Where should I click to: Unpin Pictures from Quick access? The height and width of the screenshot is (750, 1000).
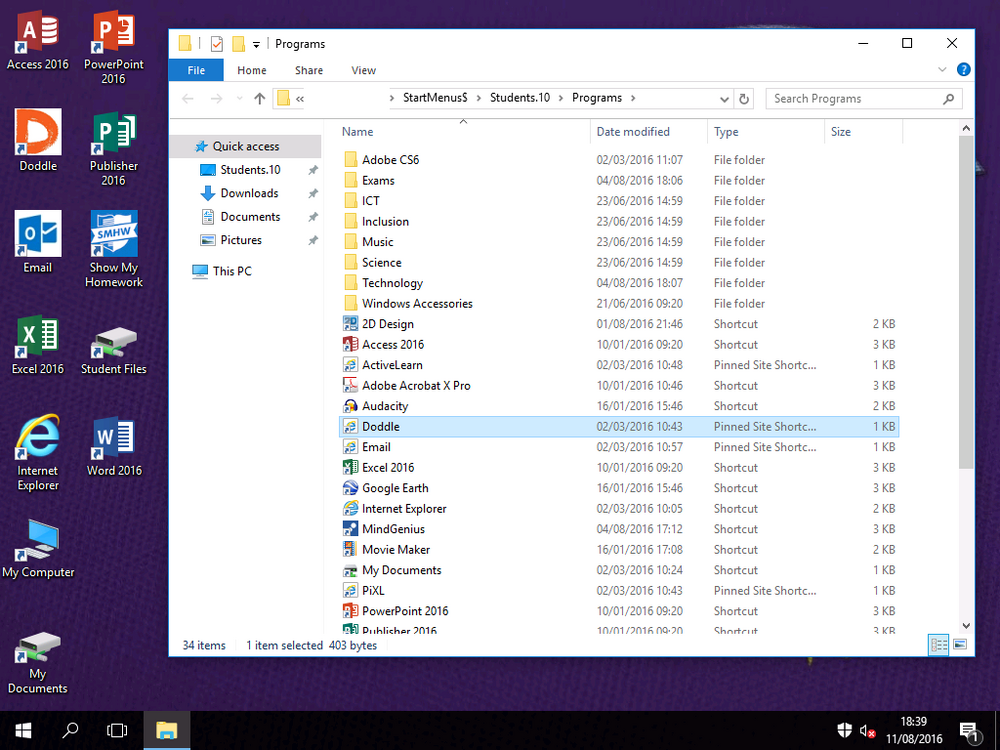(312, 240)
